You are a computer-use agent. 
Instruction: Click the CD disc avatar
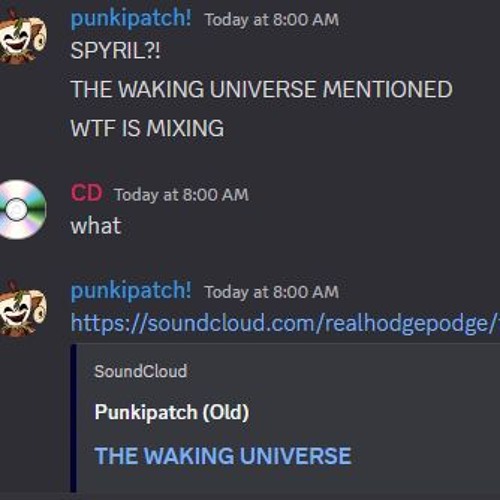pyautogui.click(x=22, y=210)
